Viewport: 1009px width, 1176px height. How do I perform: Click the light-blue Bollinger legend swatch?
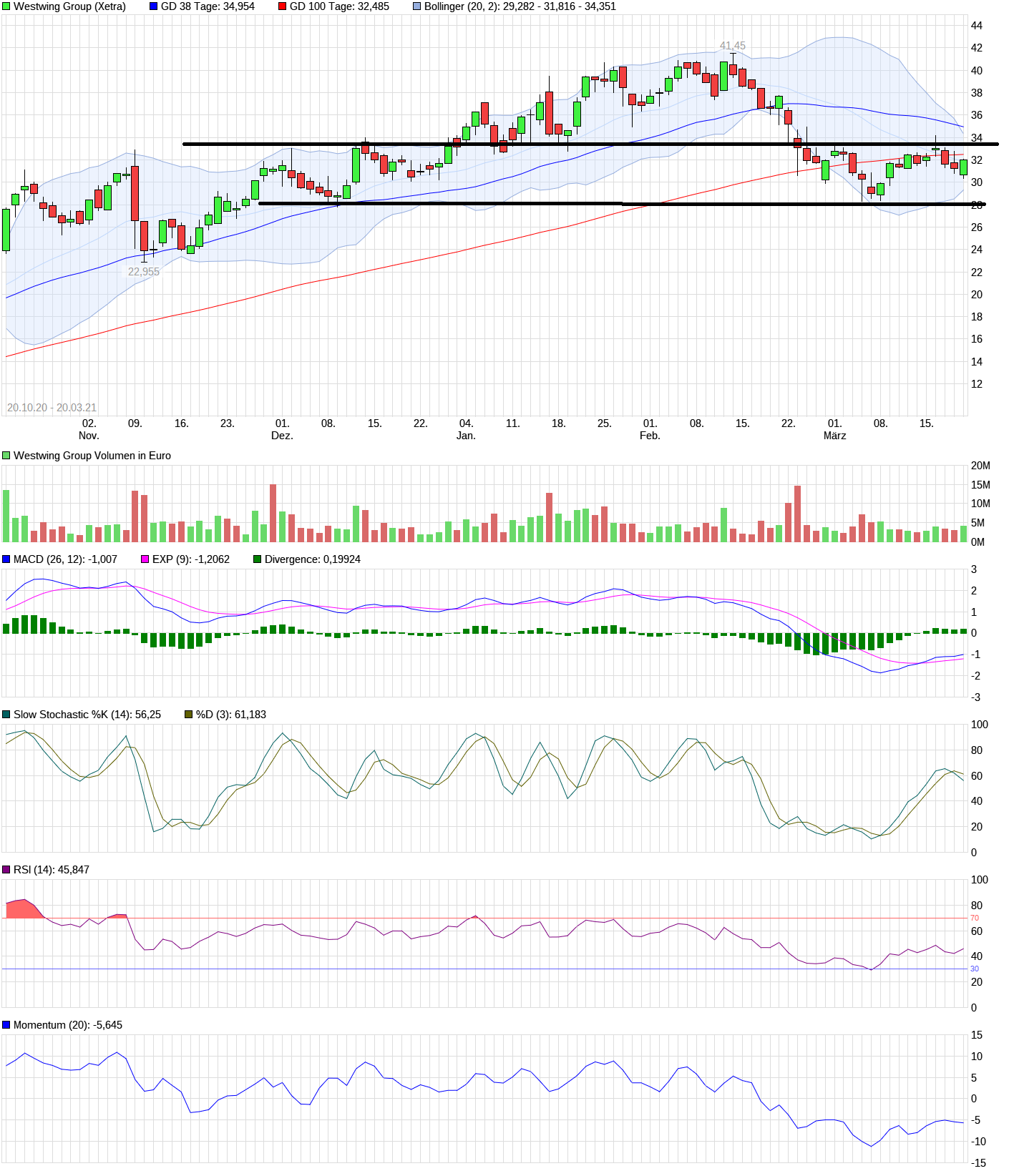(416, 6)
